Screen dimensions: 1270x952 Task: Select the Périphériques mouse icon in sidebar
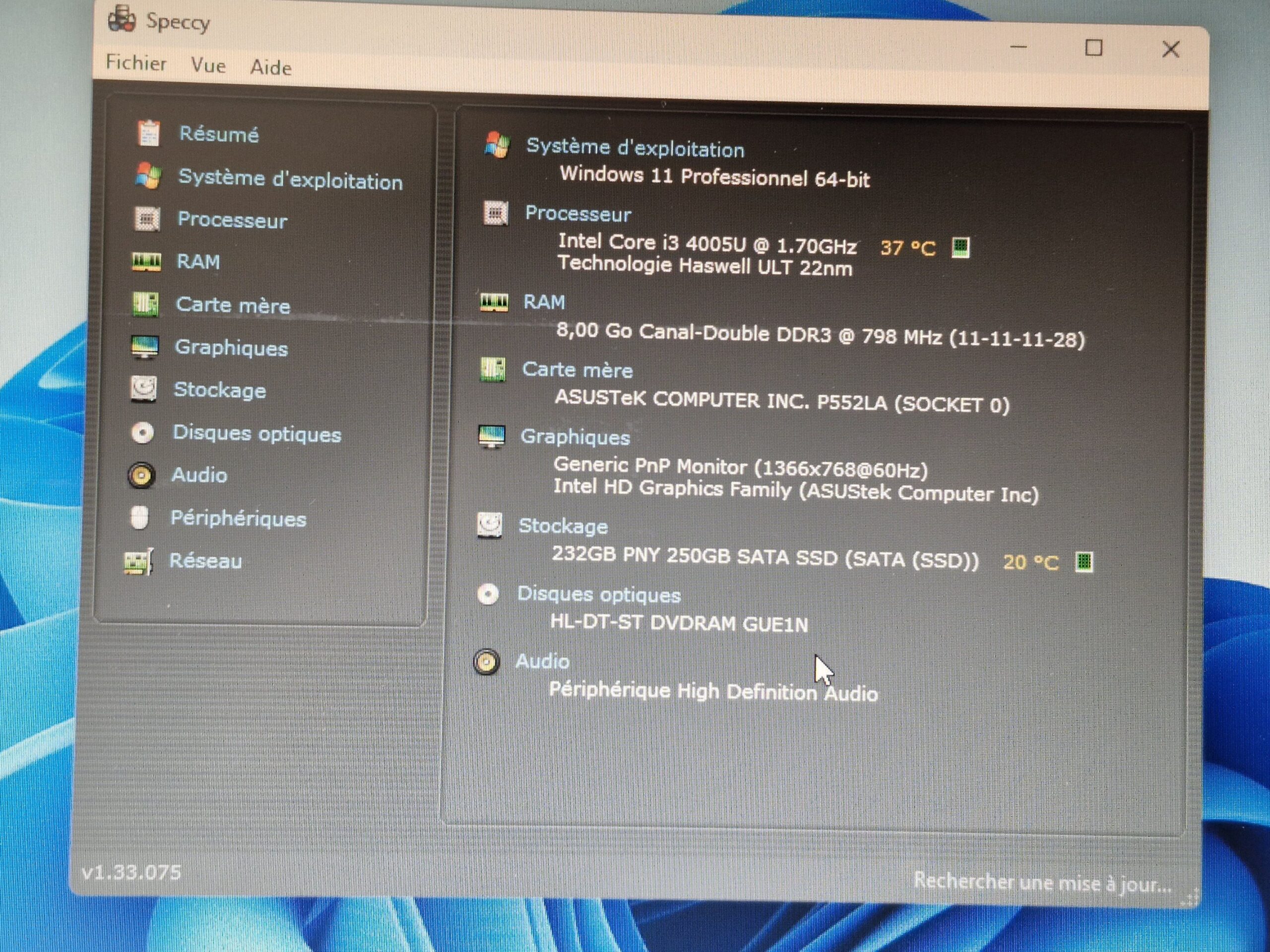point(139,518)
